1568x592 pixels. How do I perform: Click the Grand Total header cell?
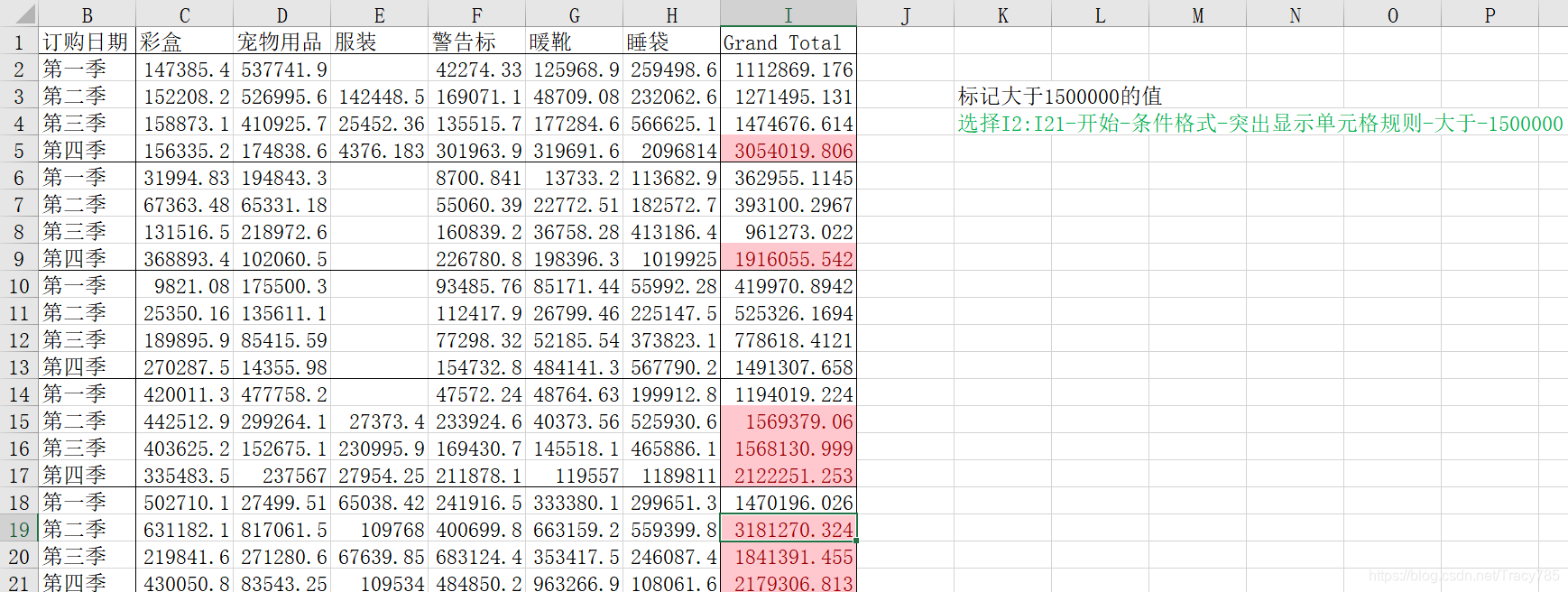(x=789, y=42)
